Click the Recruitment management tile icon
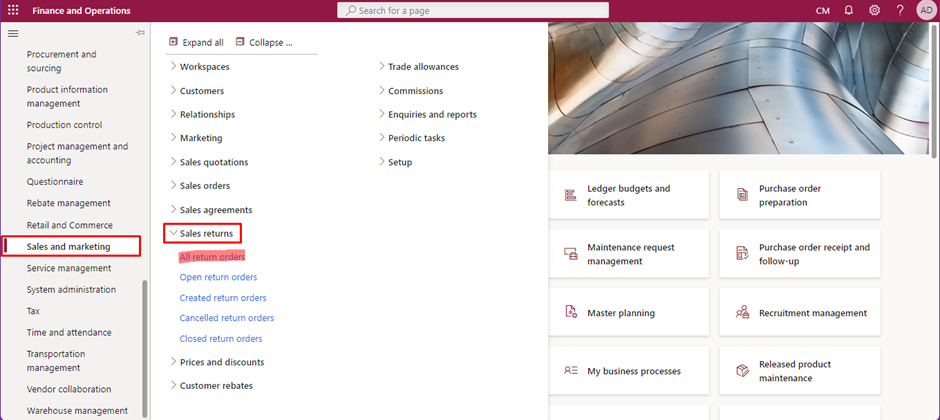This screenshot has height=420, width=940. [x=742, y=312]
